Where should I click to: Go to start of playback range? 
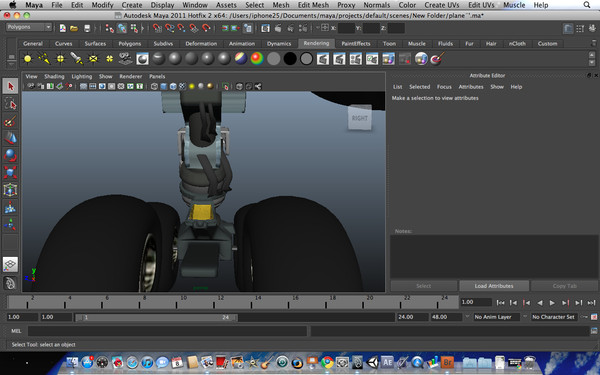click(x=500, y=303)
